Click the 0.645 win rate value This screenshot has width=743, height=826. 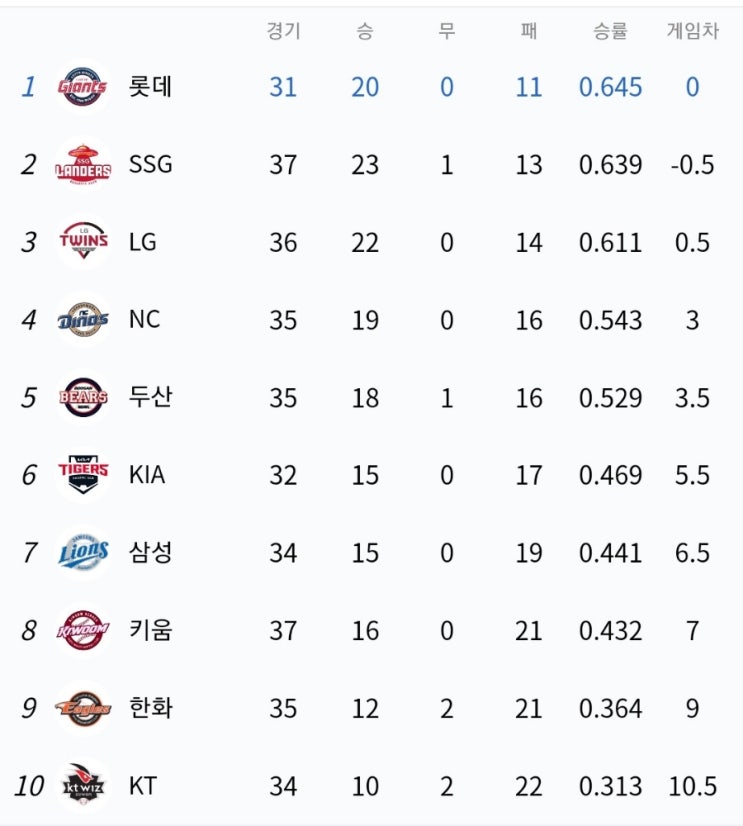[x=610, y=87]
